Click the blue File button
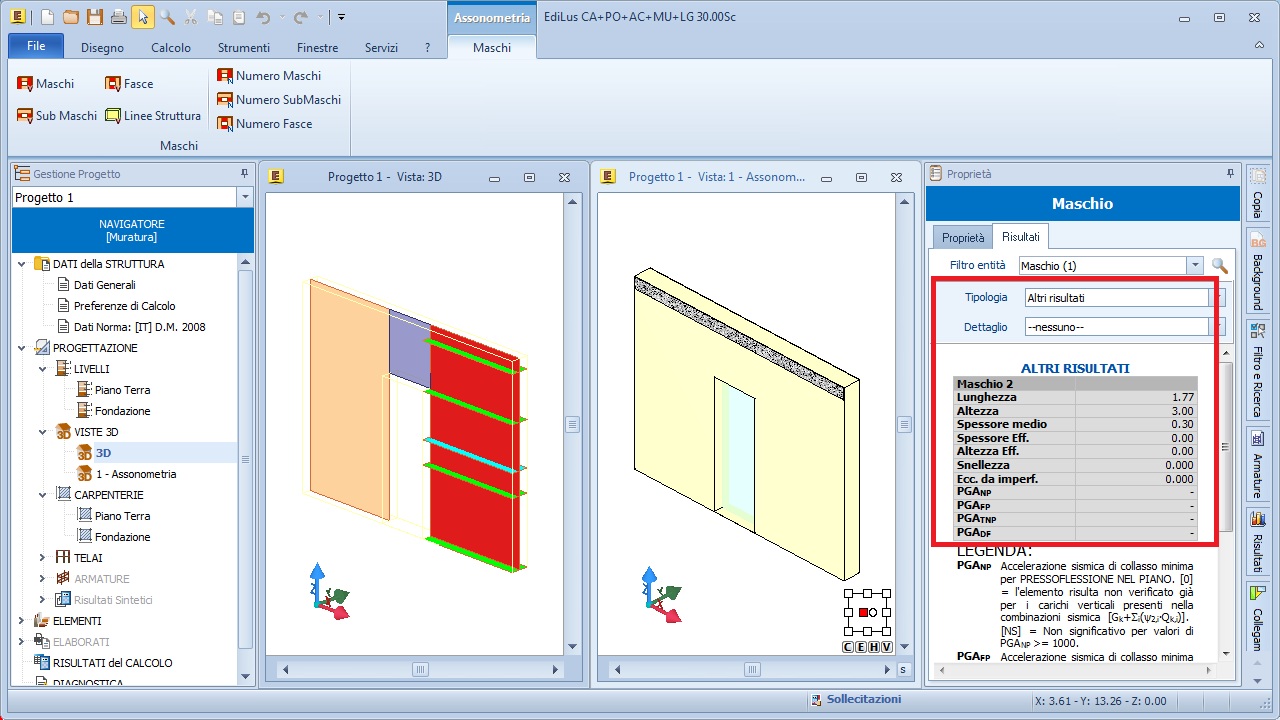 36,46
